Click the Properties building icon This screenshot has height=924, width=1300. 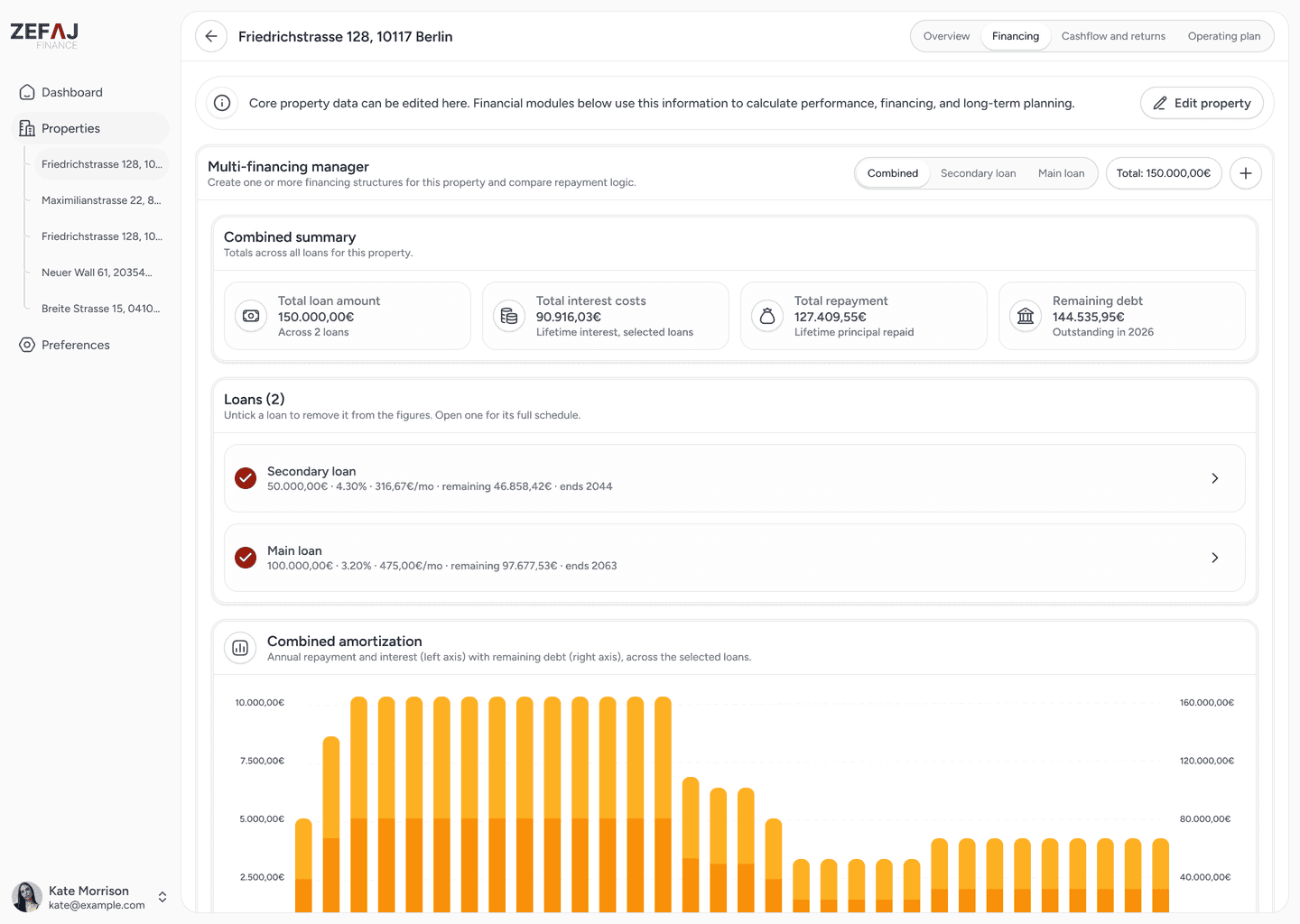point(27,128)
